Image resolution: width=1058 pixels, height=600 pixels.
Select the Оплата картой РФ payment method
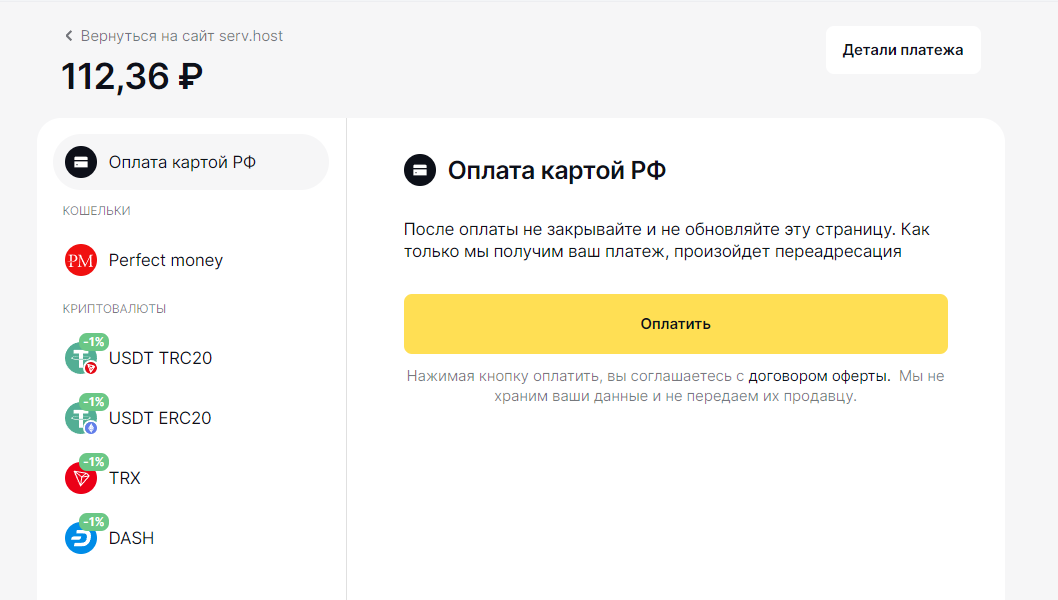[x=182, y=162]
